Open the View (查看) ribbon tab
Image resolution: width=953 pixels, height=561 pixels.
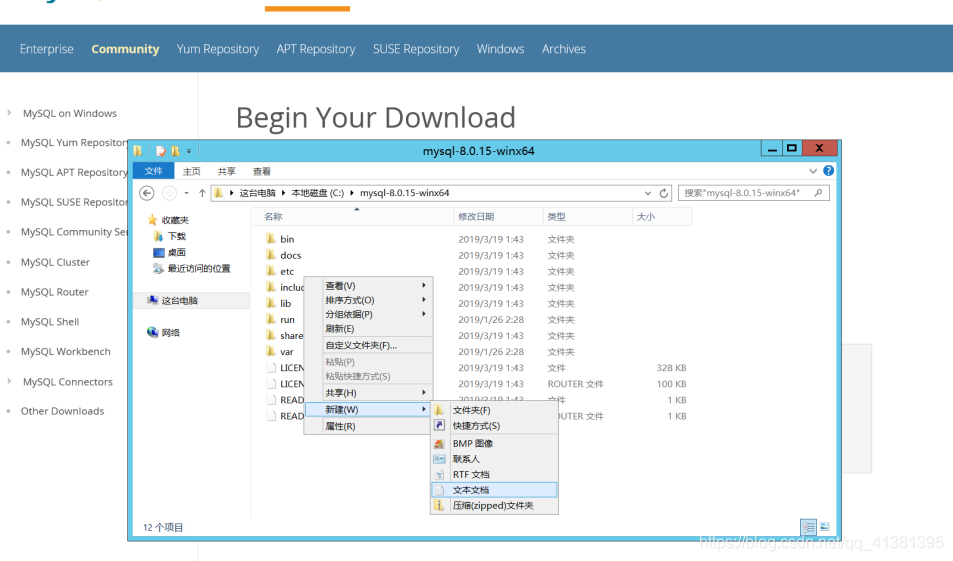click(x=262, y=171)
